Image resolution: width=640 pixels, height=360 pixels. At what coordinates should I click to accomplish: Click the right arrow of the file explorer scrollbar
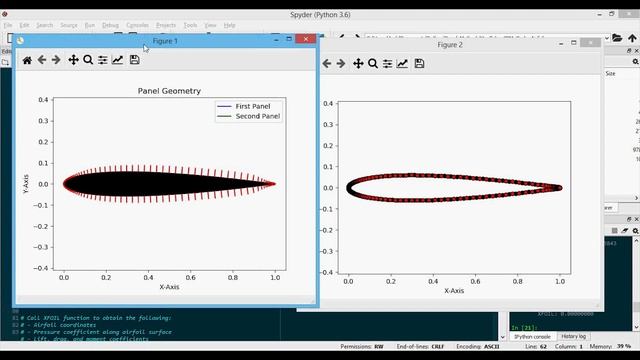[x=636, y=198]
